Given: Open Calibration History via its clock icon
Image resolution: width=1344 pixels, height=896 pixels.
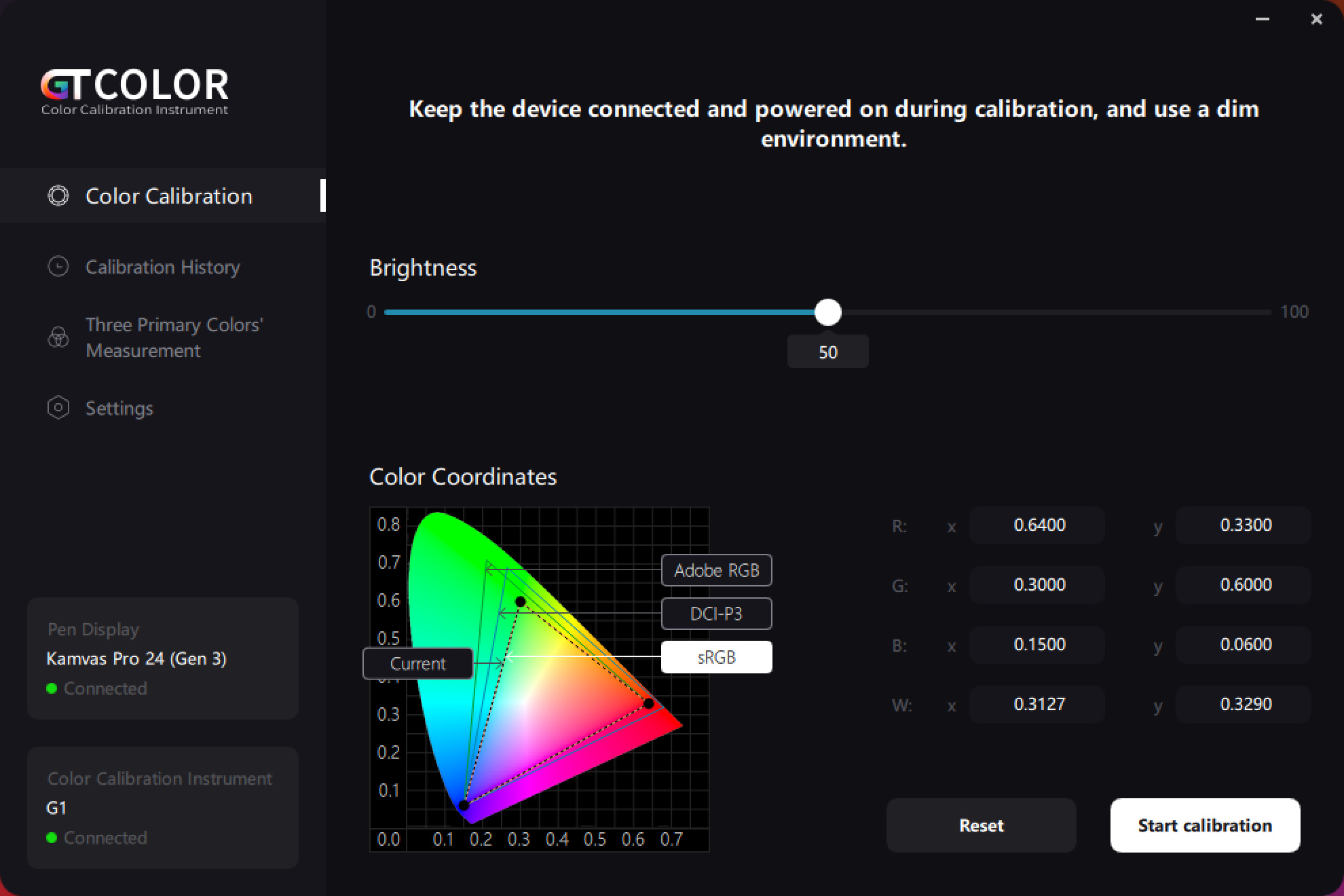Looking at the screenshot, I should point(58,267).
